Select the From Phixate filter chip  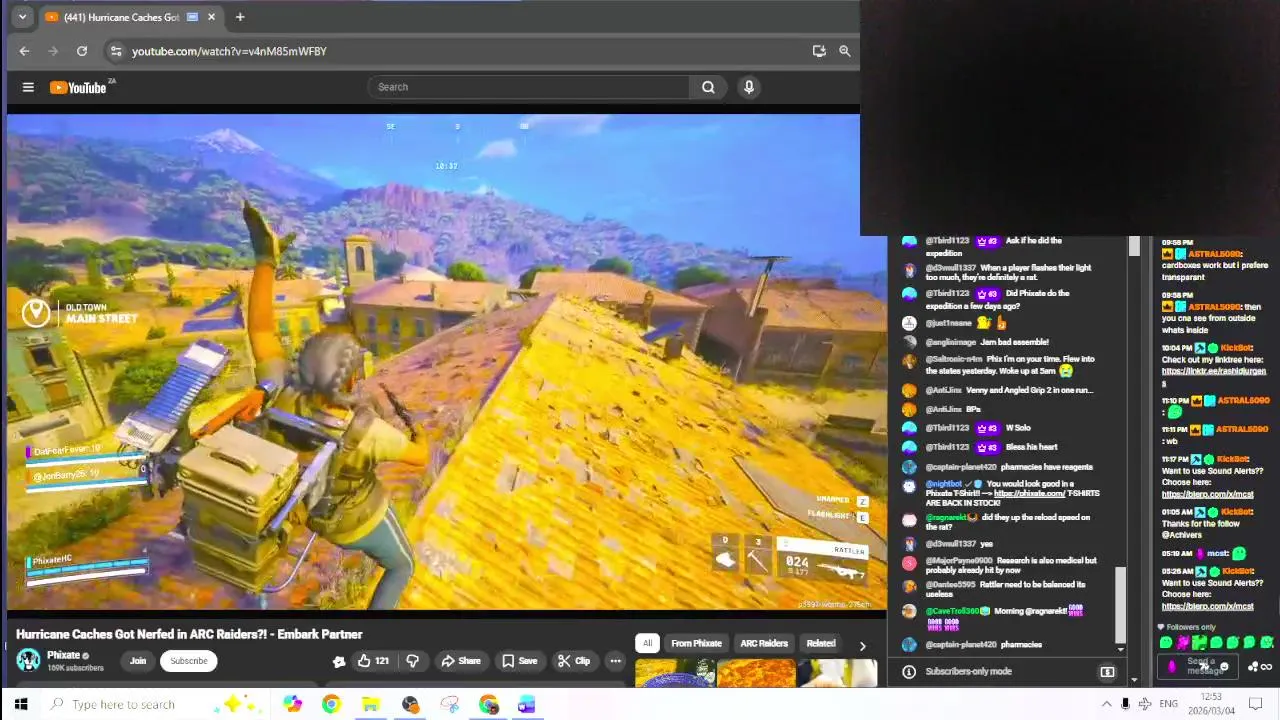tap(696, 644)
